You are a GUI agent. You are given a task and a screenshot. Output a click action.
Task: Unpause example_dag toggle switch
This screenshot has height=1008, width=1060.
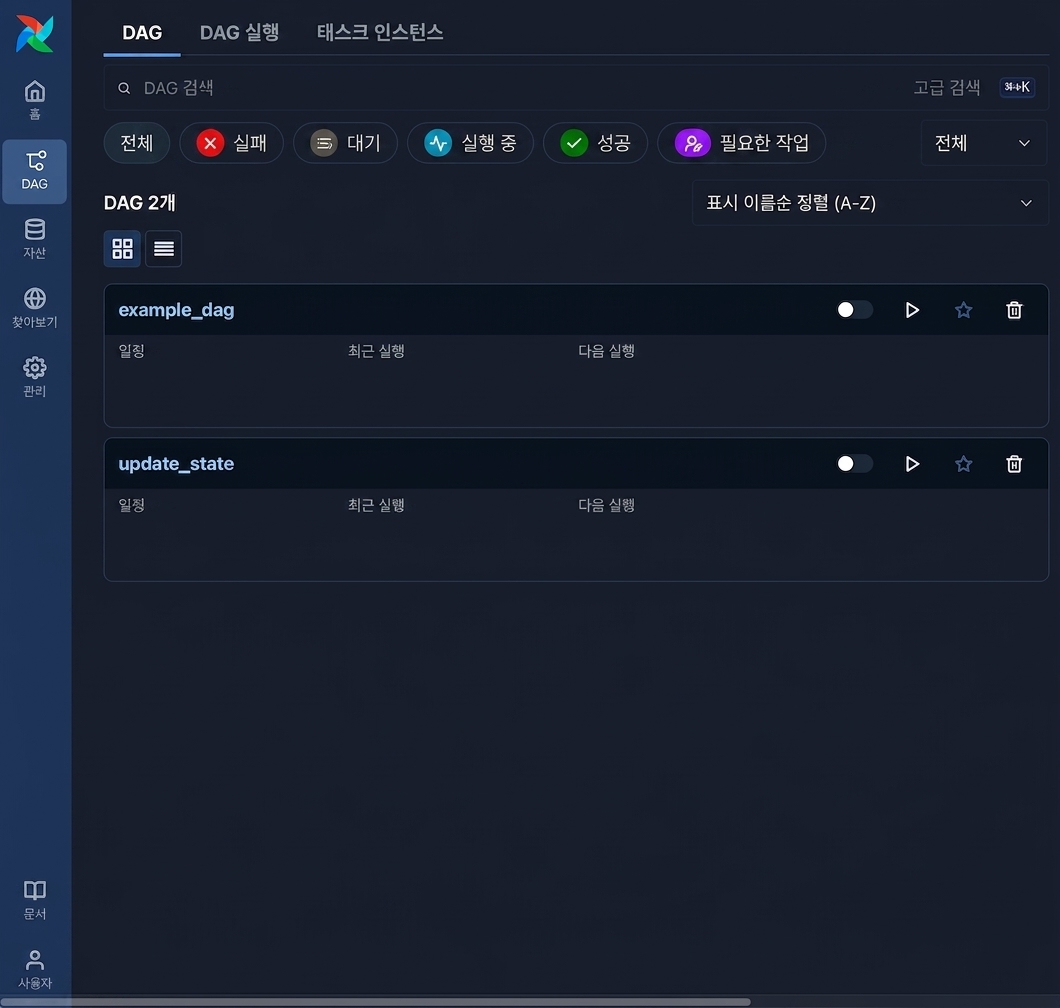[x=854, y=310]
